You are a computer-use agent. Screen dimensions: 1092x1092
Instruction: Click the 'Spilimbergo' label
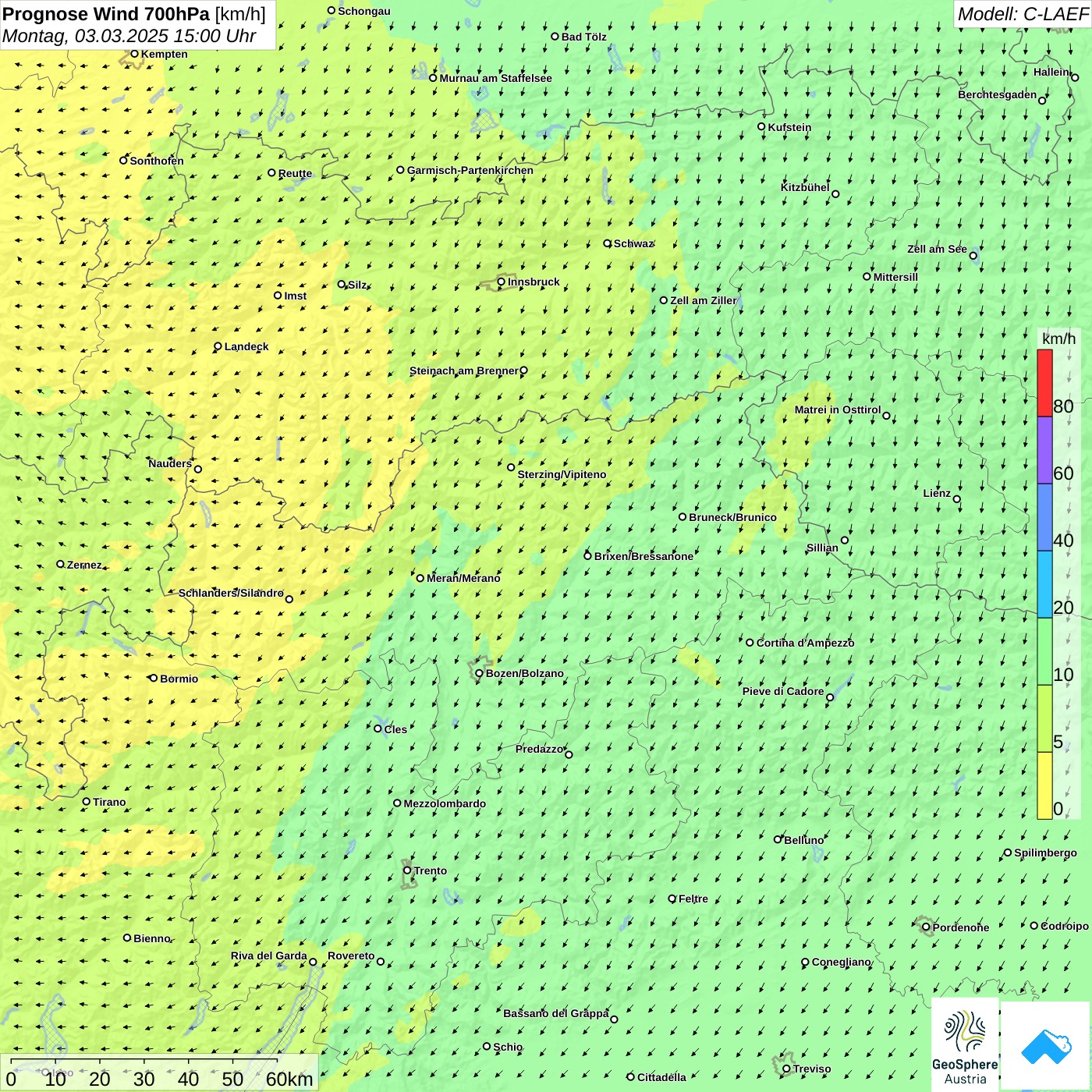[1045, 853]
